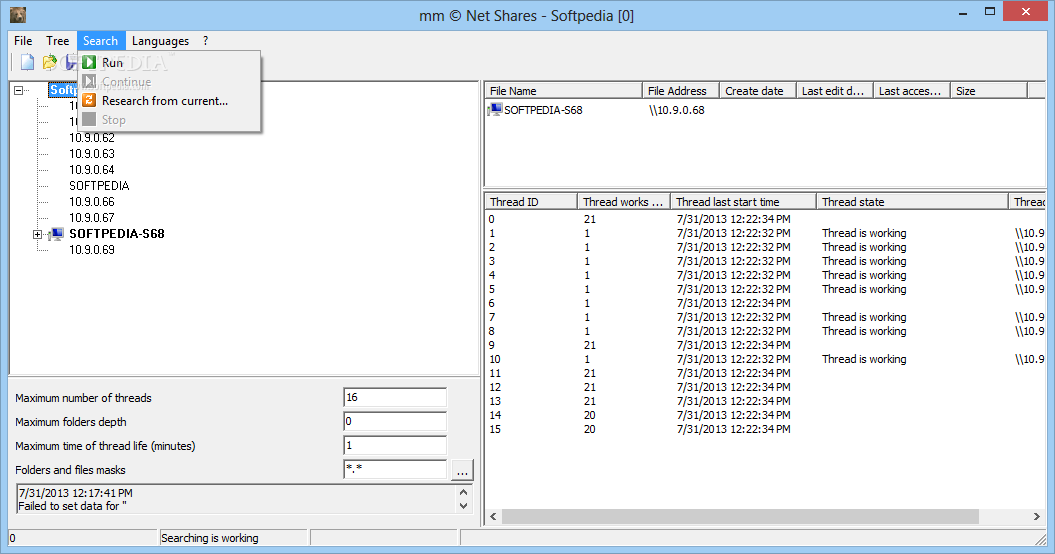
Task: Minimize the Net Shares window
Action: pos(963,12)
